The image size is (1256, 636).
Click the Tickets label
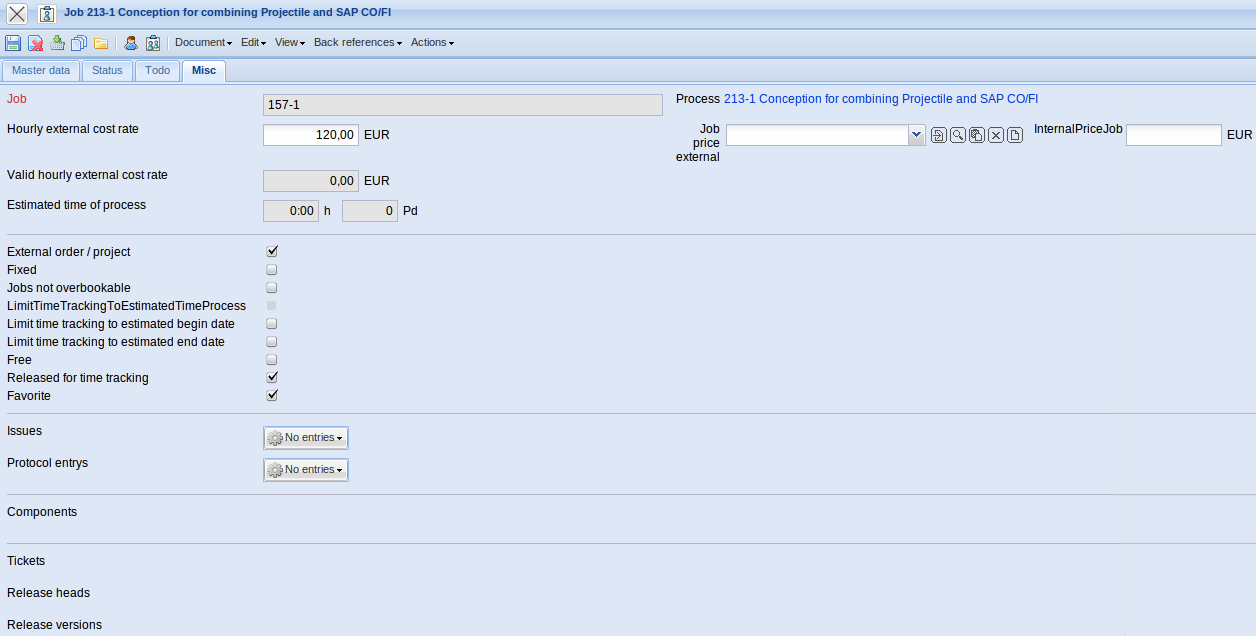tap(26, 561)
